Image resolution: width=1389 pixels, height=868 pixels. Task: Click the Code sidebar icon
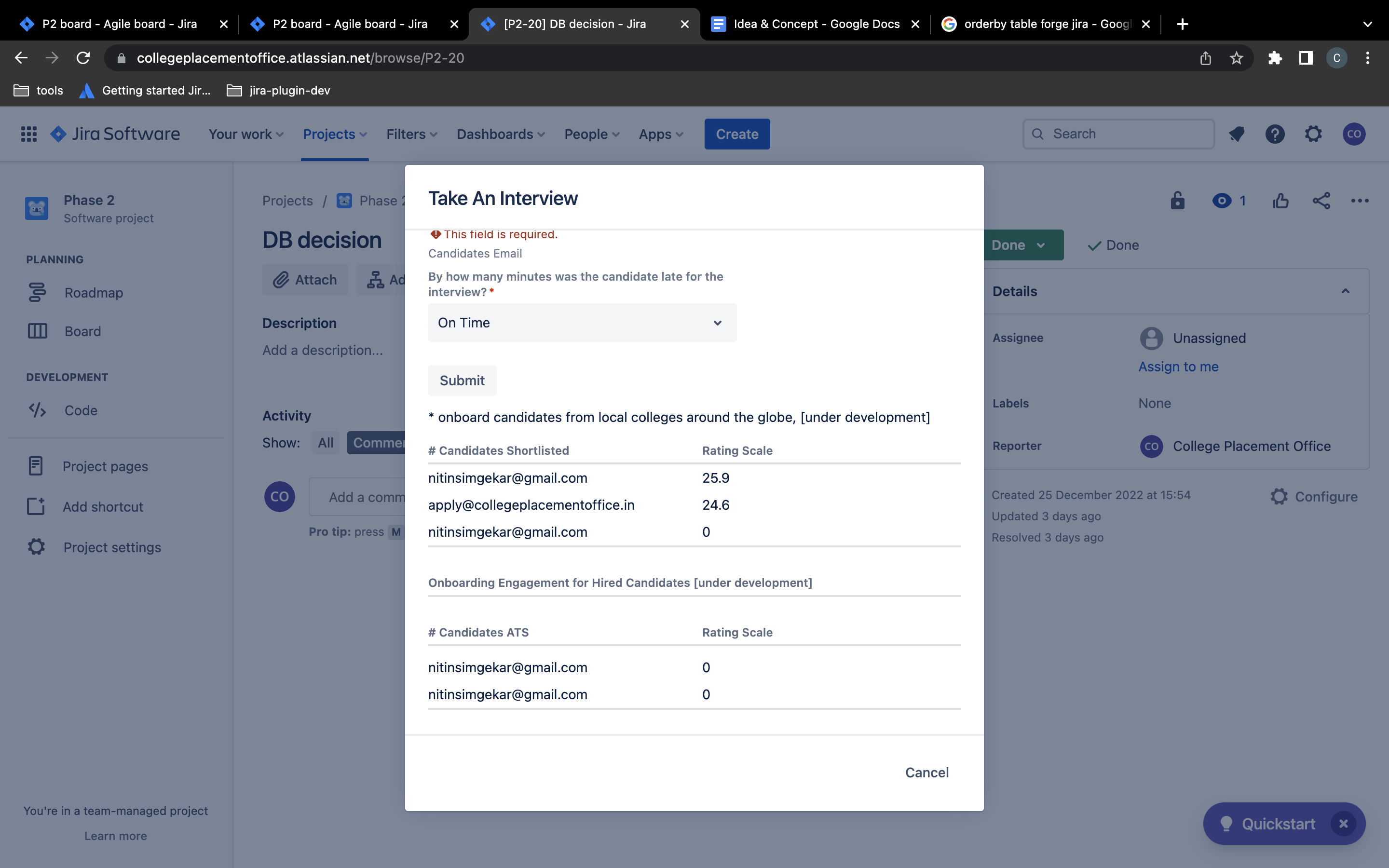tap(37, 410)
